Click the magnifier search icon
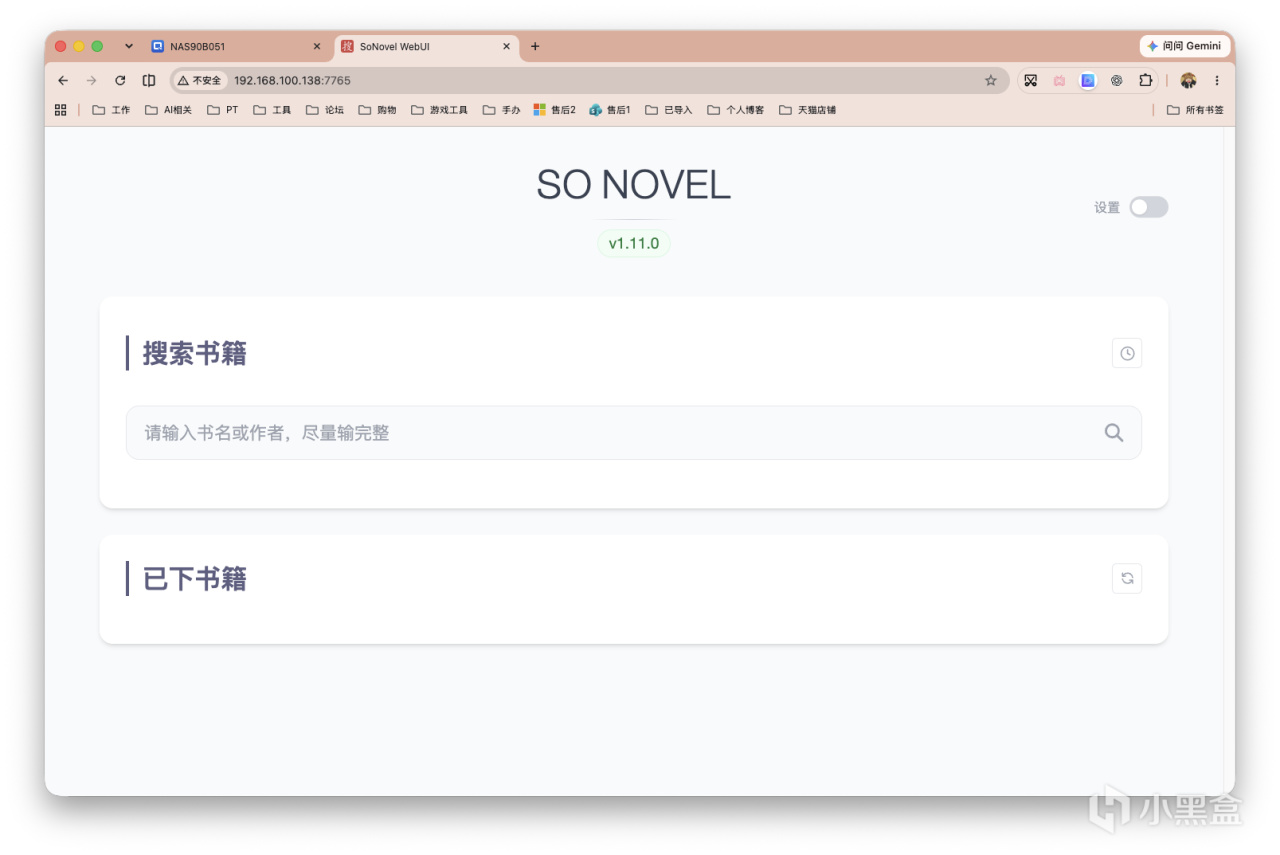This screenshot has width=1280, height=855. coord(1113,432)
